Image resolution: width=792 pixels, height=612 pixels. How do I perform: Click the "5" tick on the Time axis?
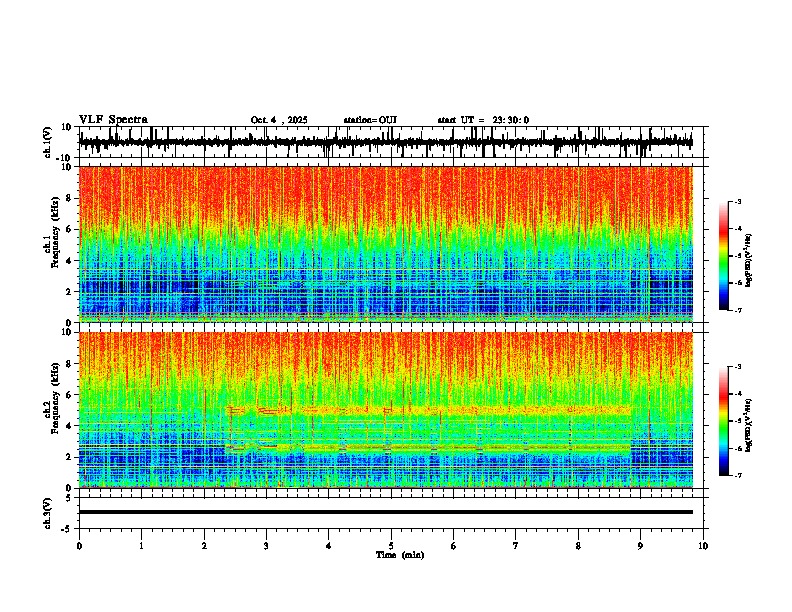click(391, 546)
